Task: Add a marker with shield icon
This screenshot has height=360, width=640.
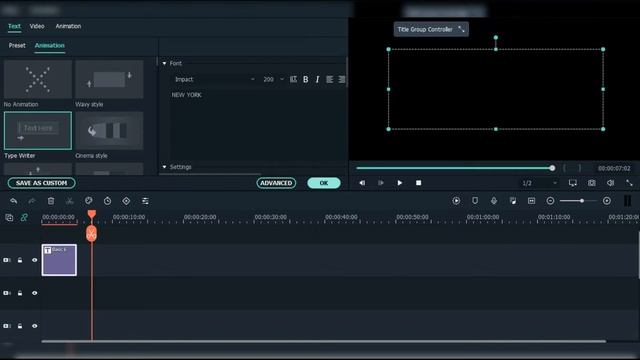Action: (475, 201)
